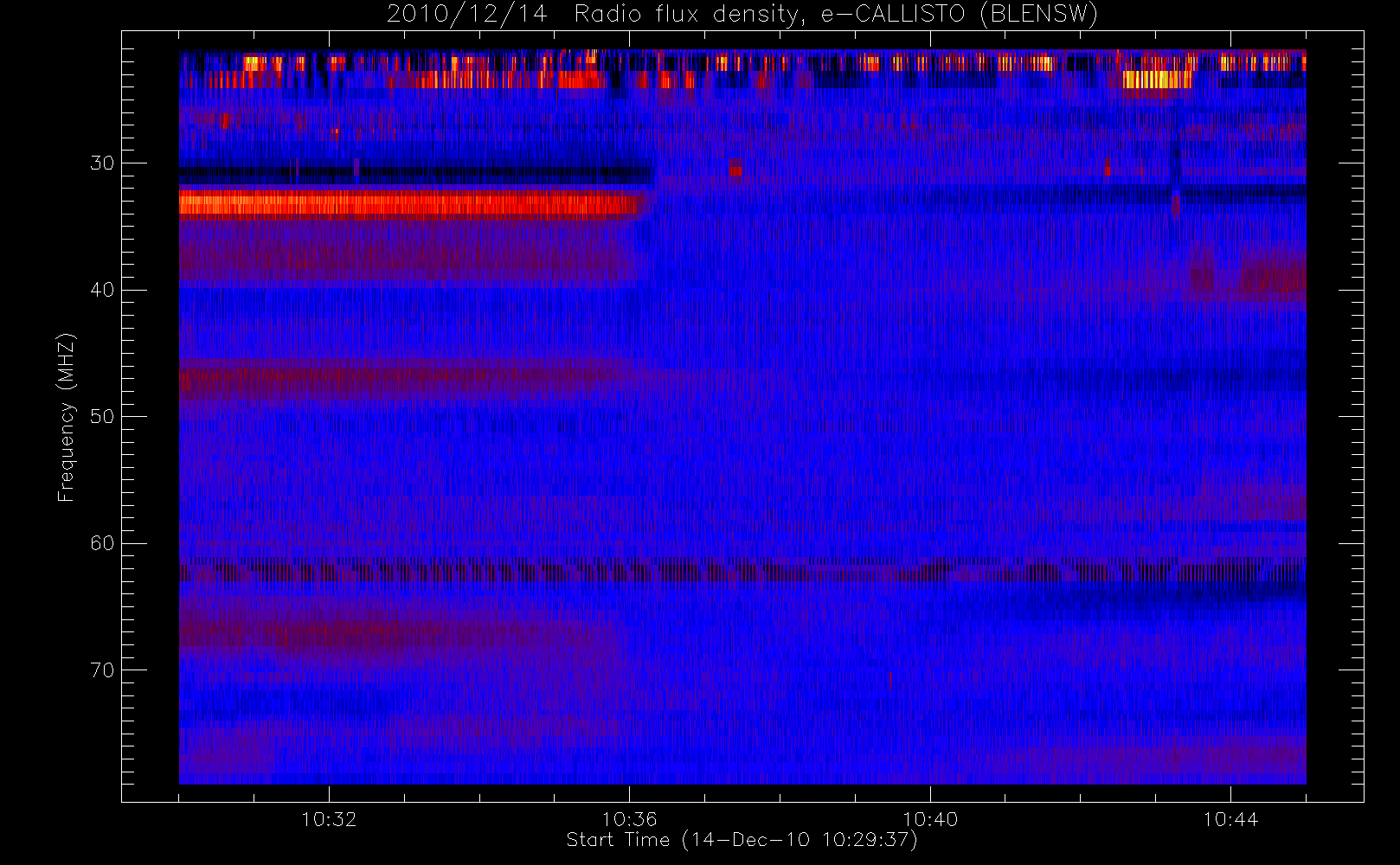This screenshot has width=1400, height=865.
Task: Click the 30 frequency tick label
Action: pos(102,163)
